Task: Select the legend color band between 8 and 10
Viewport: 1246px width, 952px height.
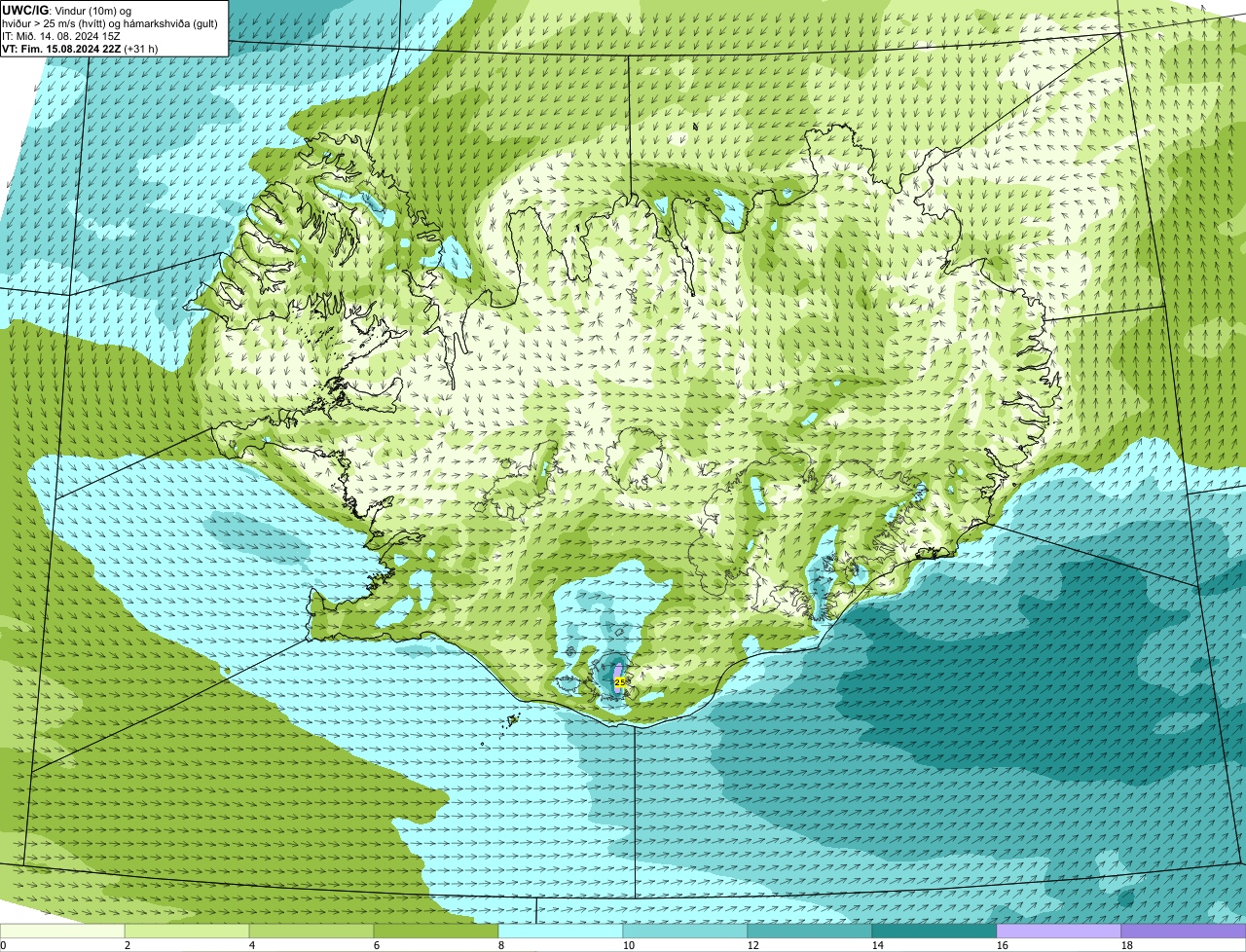Action: click(x=561, y=932)
